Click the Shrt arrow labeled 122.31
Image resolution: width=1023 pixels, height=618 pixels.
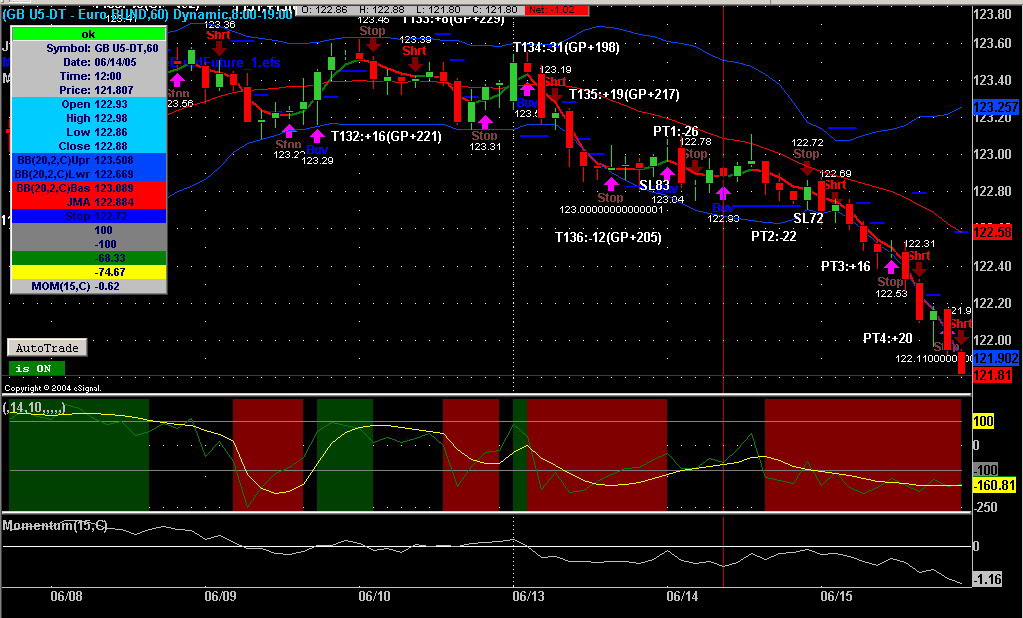pos(919,268)
